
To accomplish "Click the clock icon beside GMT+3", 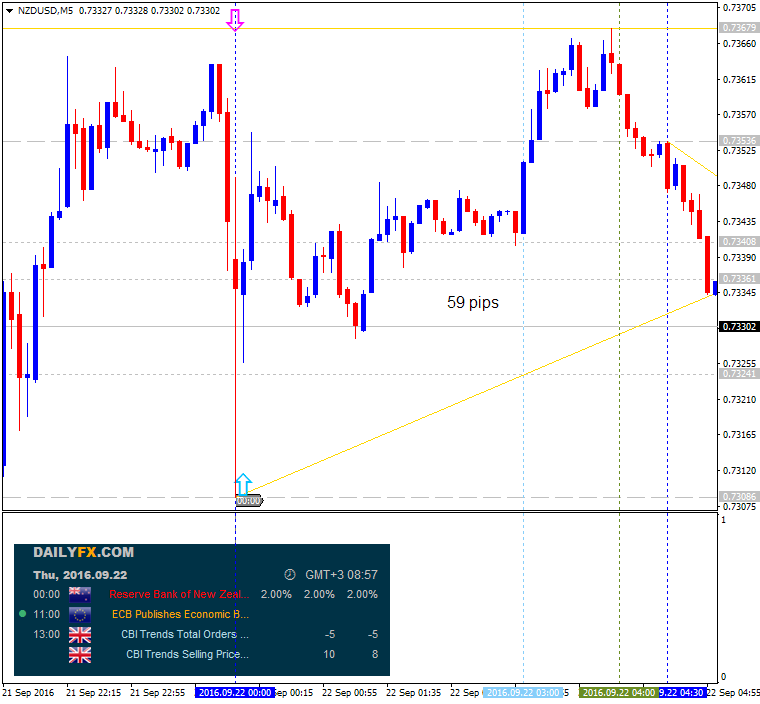I will point(289,575).
